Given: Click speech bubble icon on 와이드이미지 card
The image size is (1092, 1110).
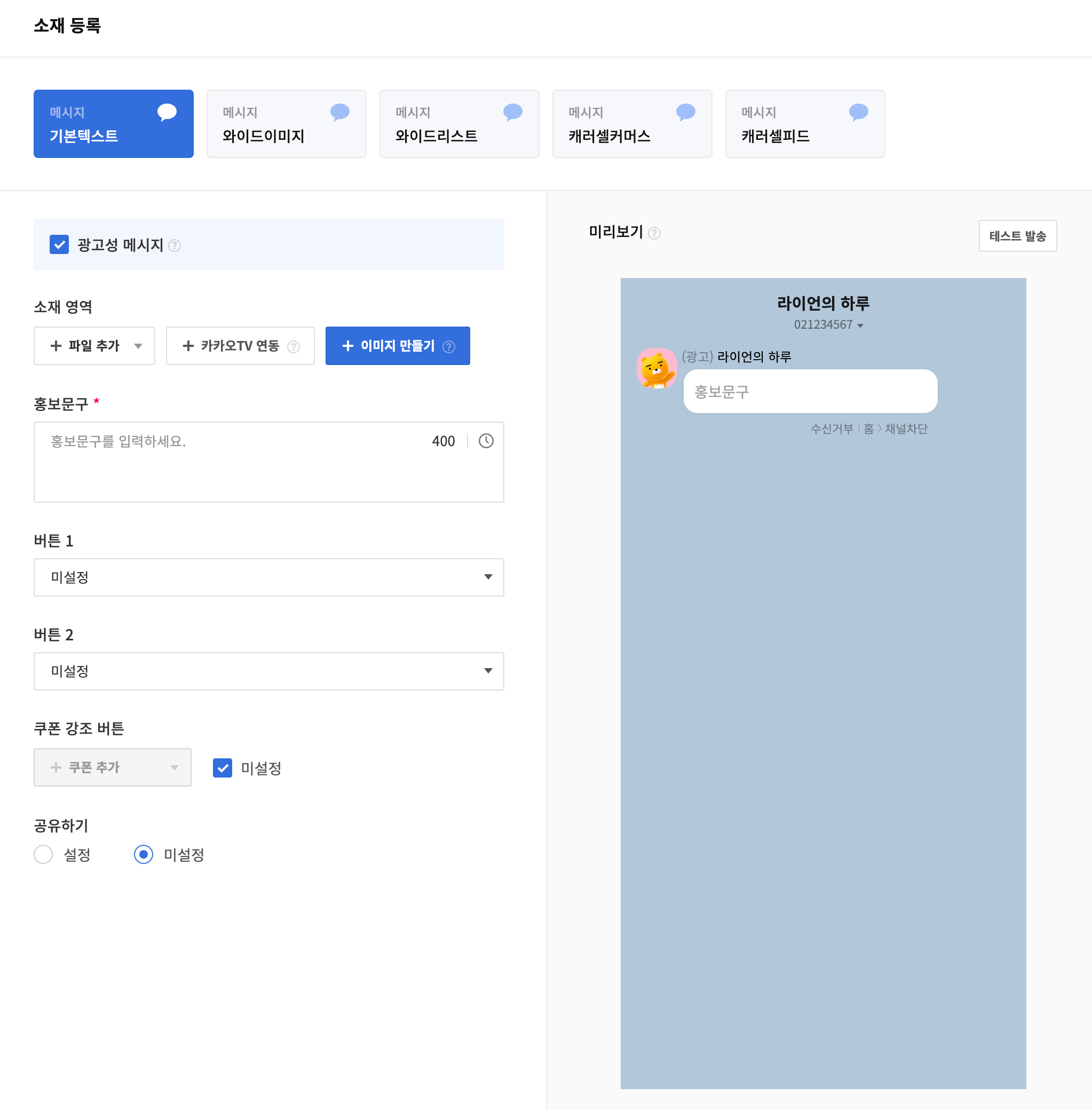Looking at the screenshot, I should point(340,112).
